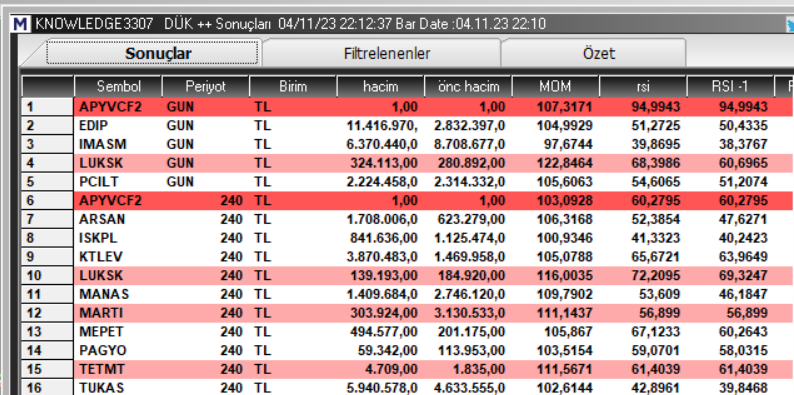794x395 pixels.
Task: Click RSI -1 value 46,1847 for MANAS
Action: coord(743,294)
